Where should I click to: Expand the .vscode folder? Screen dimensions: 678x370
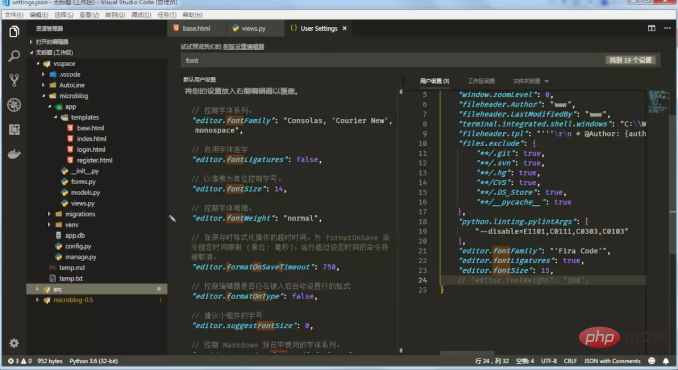97,74
